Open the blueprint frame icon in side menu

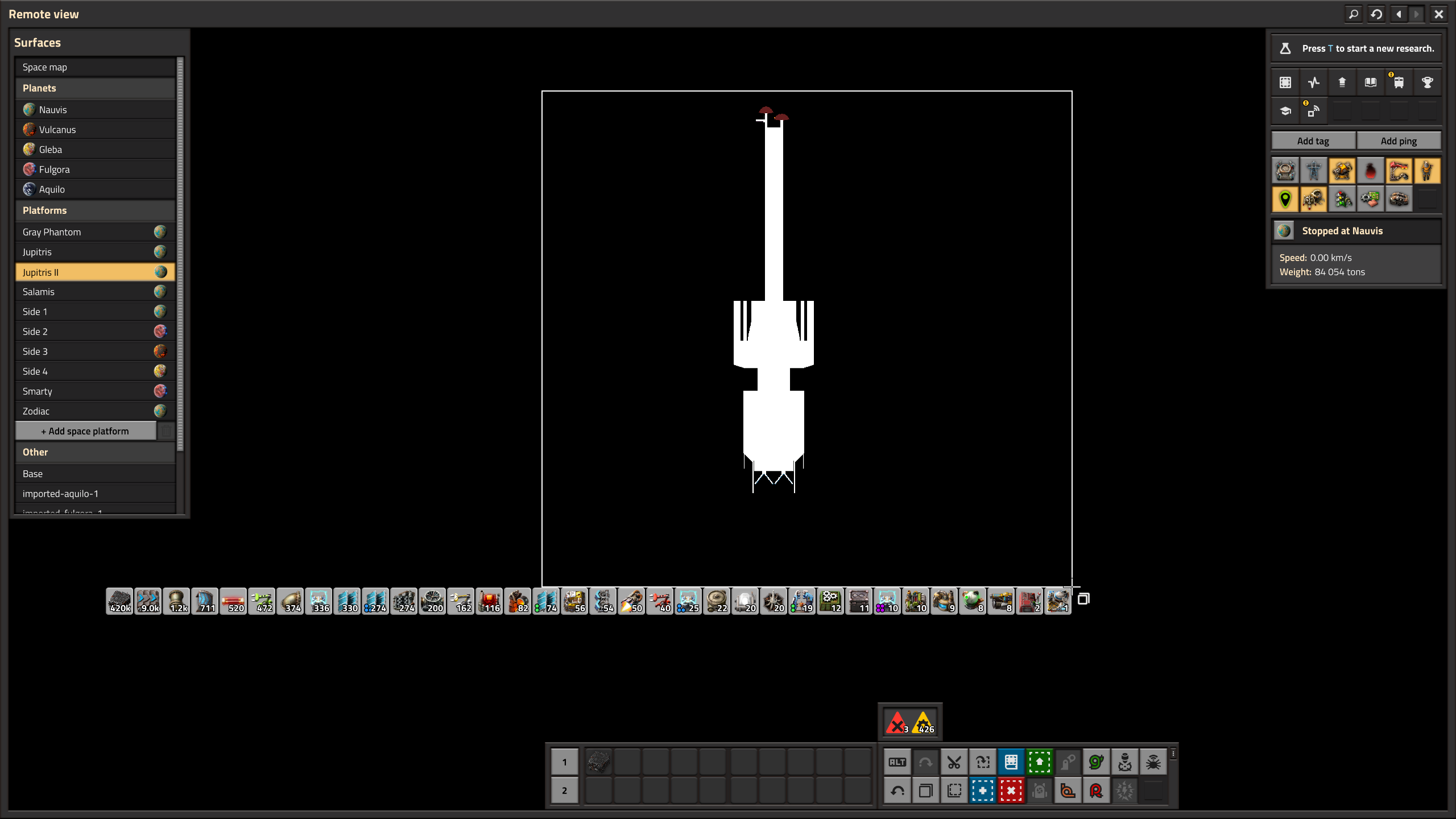(1285, 82)
